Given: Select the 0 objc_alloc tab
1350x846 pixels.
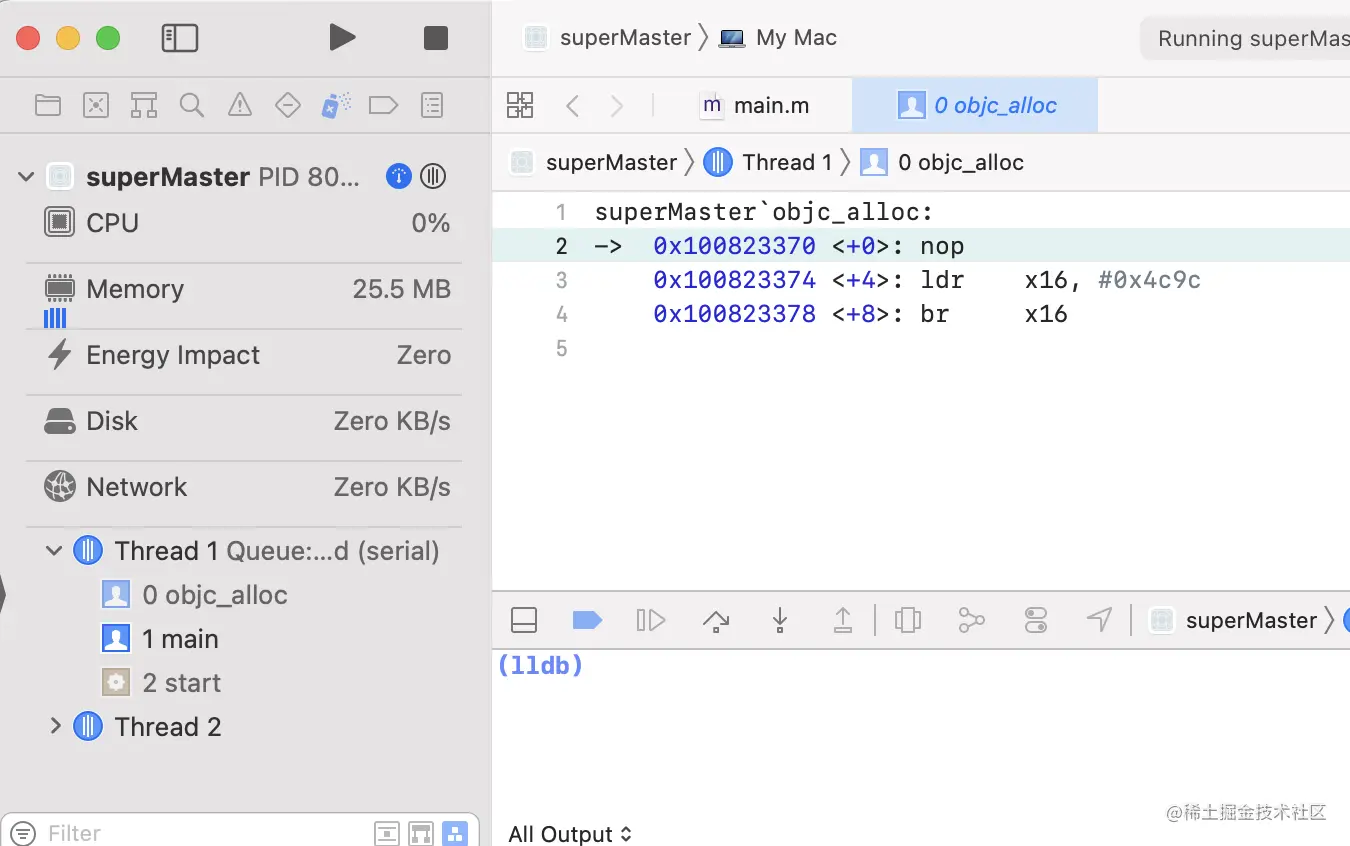Looking at the screenshot, I should [x=975, y=105].
